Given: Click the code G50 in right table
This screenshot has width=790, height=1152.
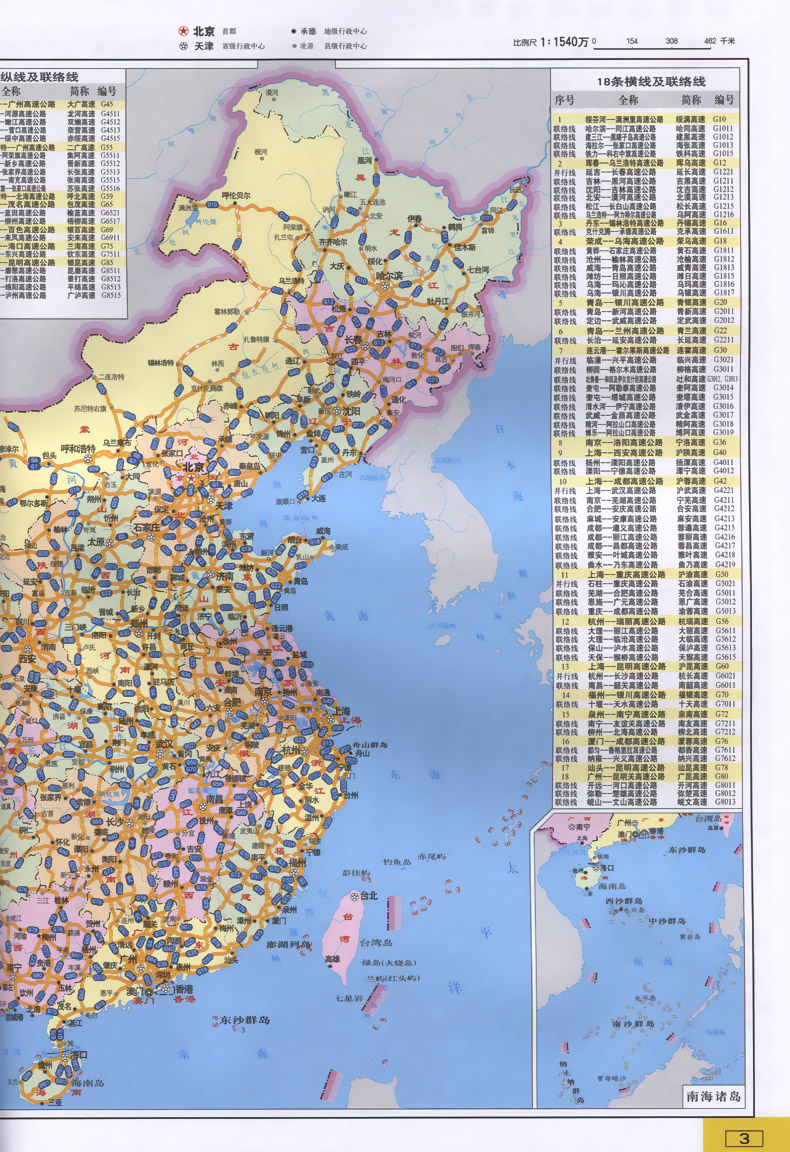Looking at the screenshot, I should pyautogui.click(x=721, y=575).
